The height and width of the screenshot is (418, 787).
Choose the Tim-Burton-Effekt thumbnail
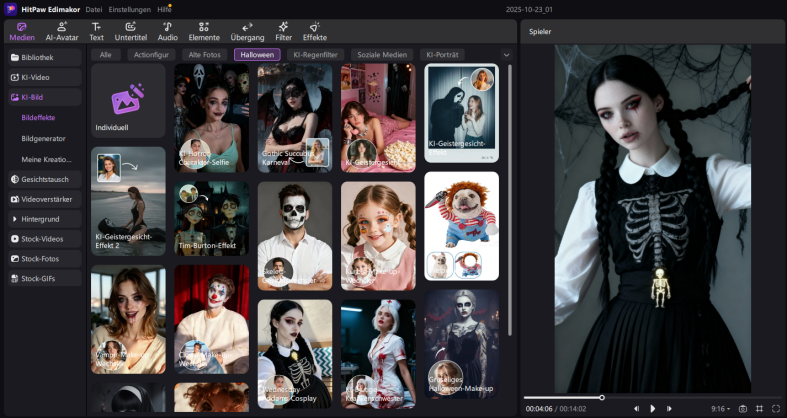tap(212, 217)
